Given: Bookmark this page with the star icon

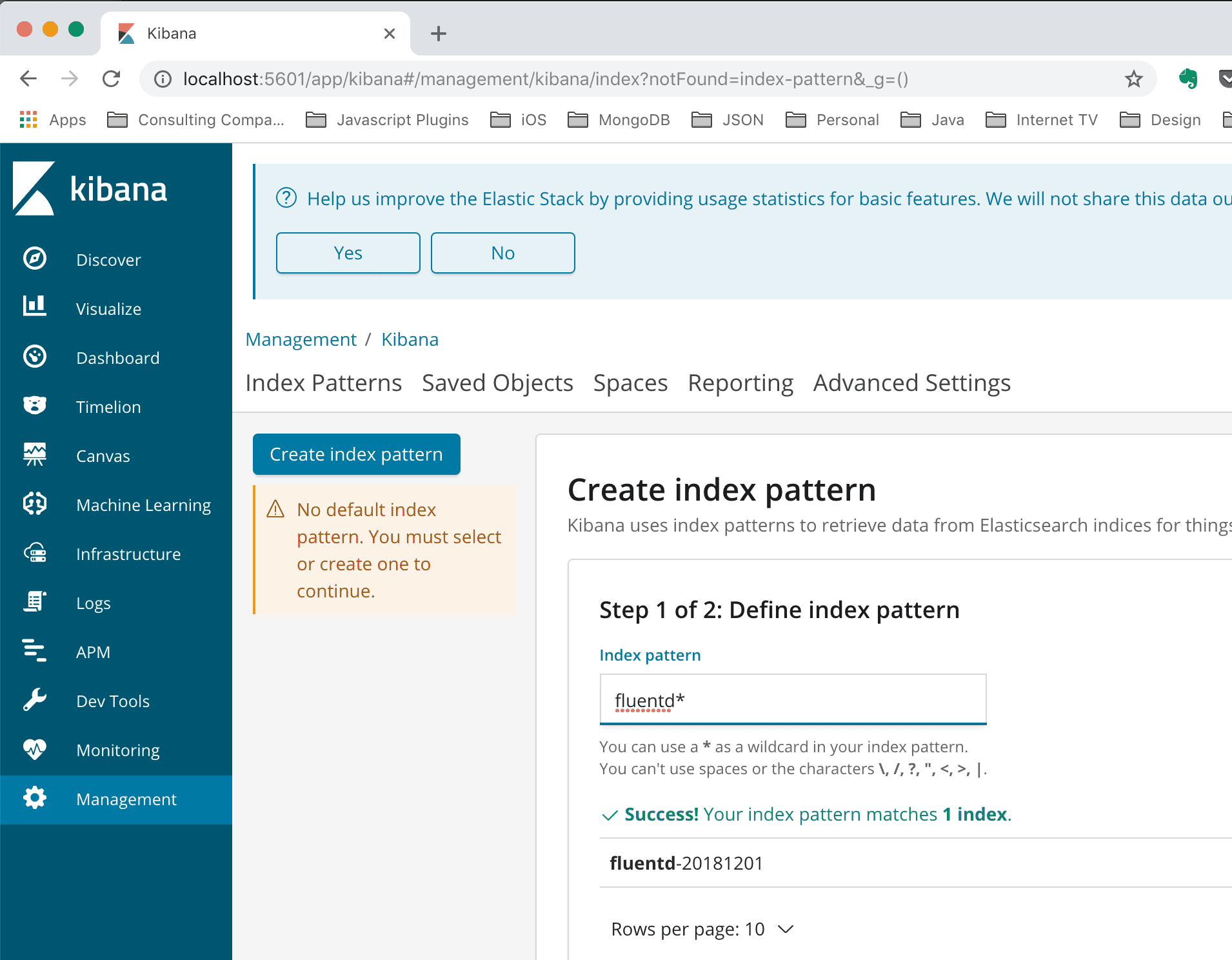Looking at the screenshot, I should click(x=1133, y=79).
